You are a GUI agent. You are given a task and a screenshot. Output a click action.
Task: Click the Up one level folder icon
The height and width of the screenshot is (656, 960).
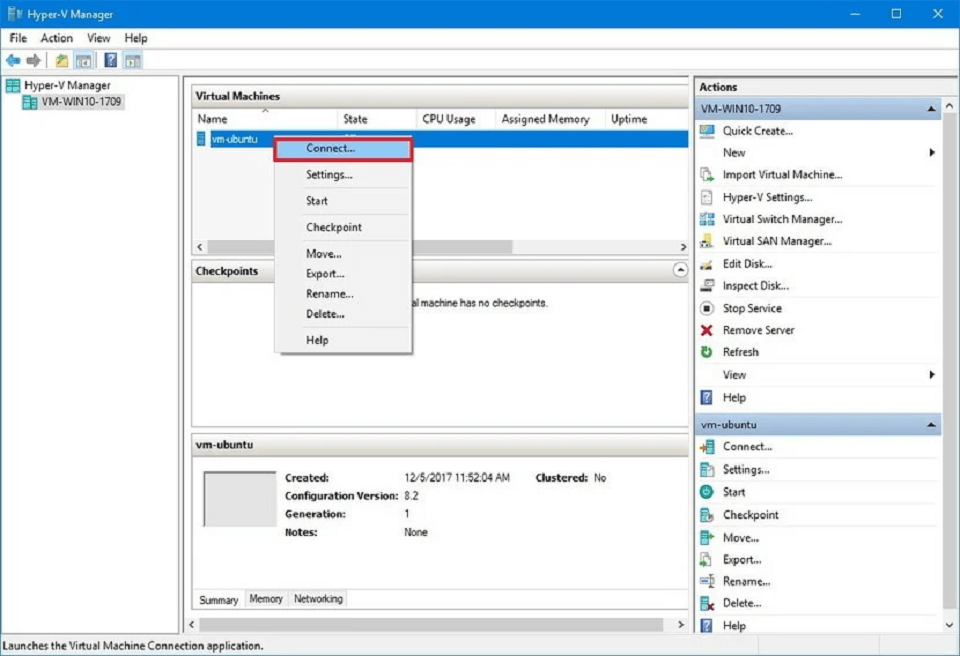62,60
